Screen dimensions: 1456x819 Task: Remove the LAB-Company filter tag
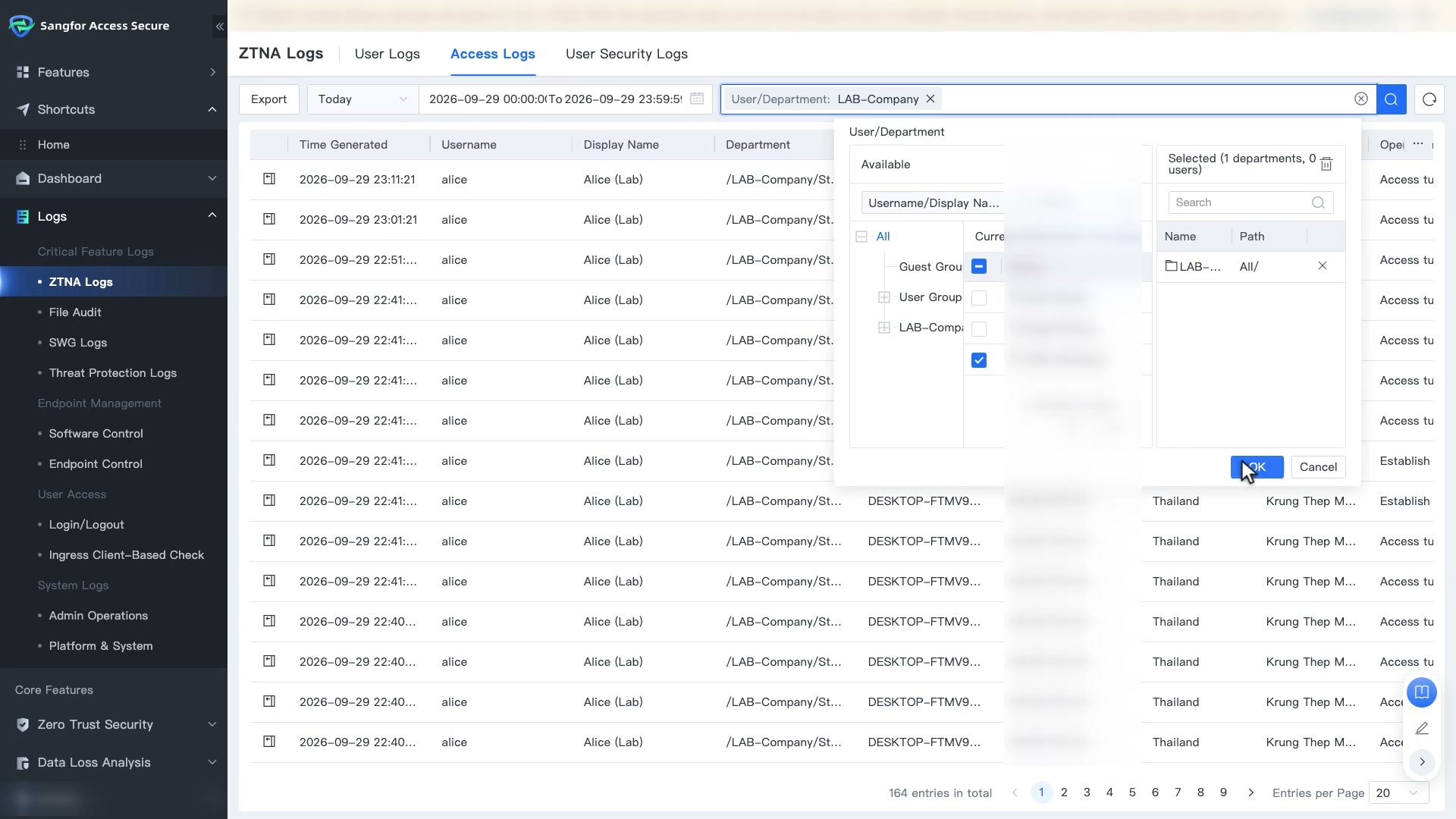pos(930,99)
